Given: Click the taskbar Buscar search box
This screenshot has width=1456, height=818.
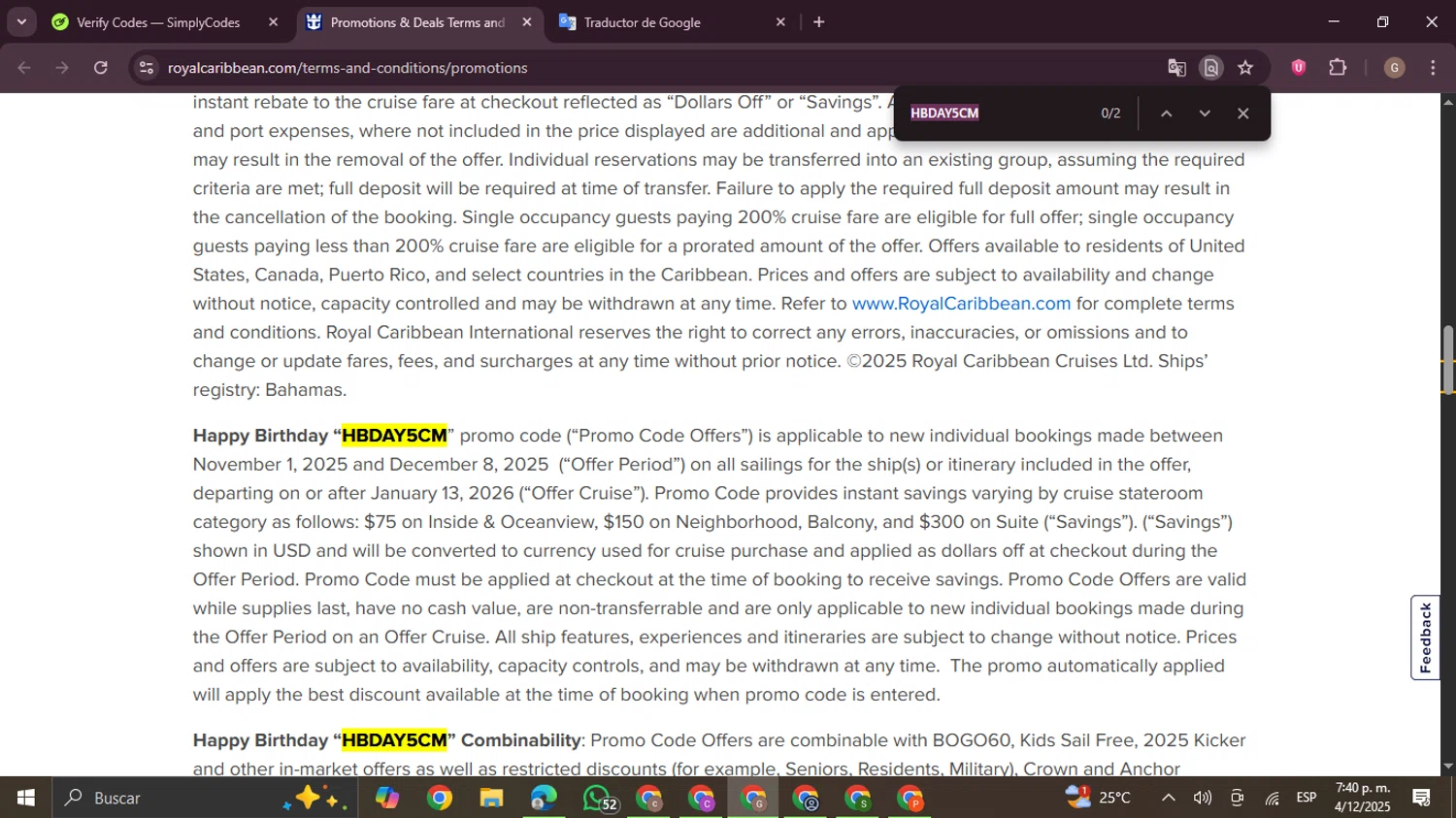Looking at the screenshot, I should pos(205,798).
